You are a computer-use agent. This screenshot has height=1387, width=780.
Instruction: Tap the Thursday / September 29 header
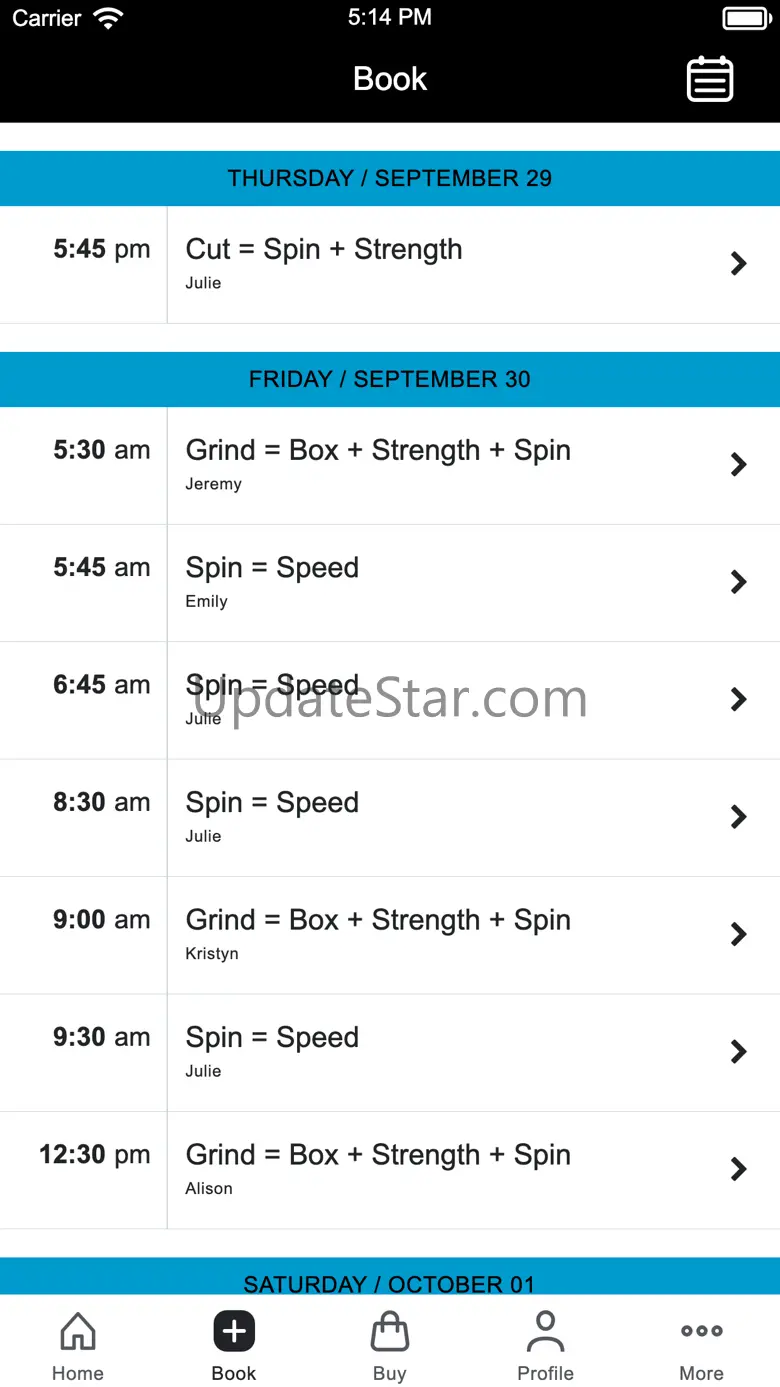(390, 178)
